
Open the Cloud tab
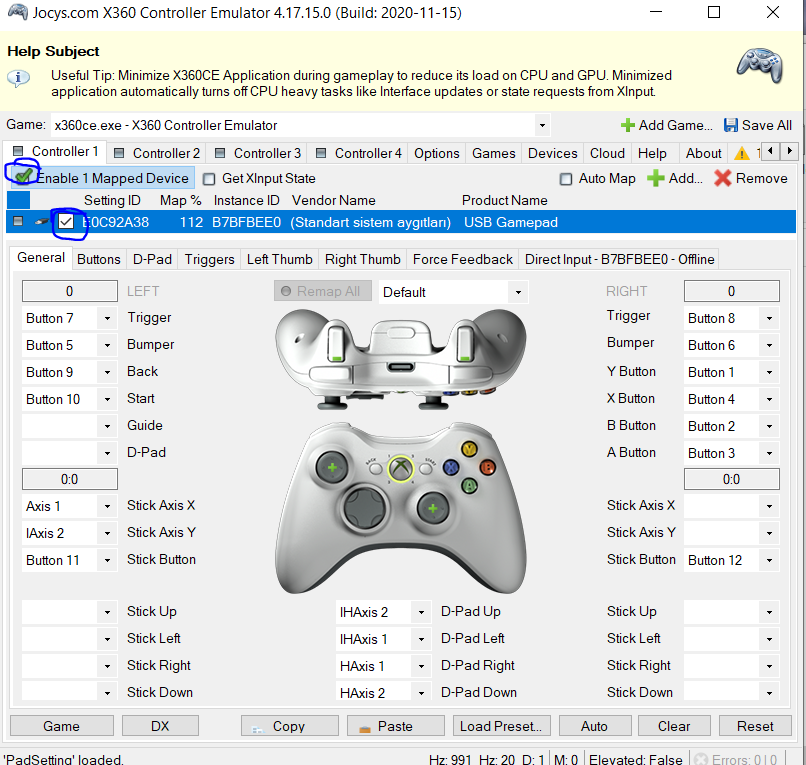[x=607, y=153]
